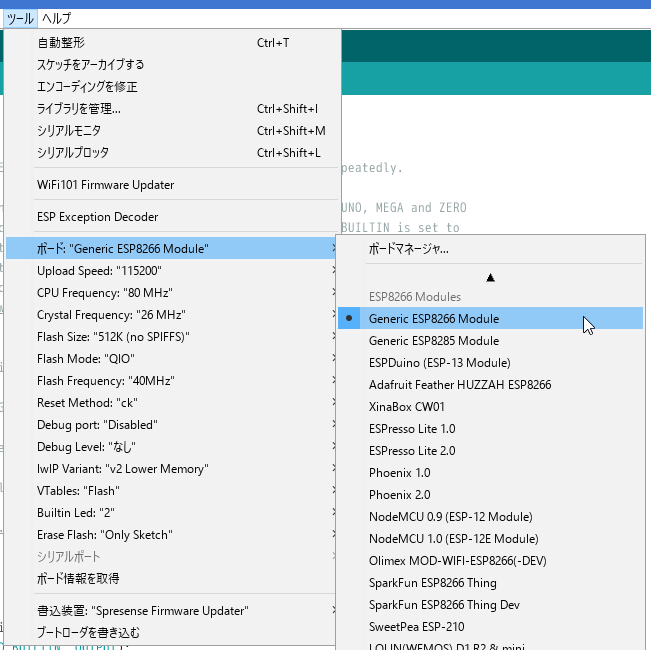Screen dimensions: 651x650
Task: Select Phoenix 1.0 board
Action: 490,472
